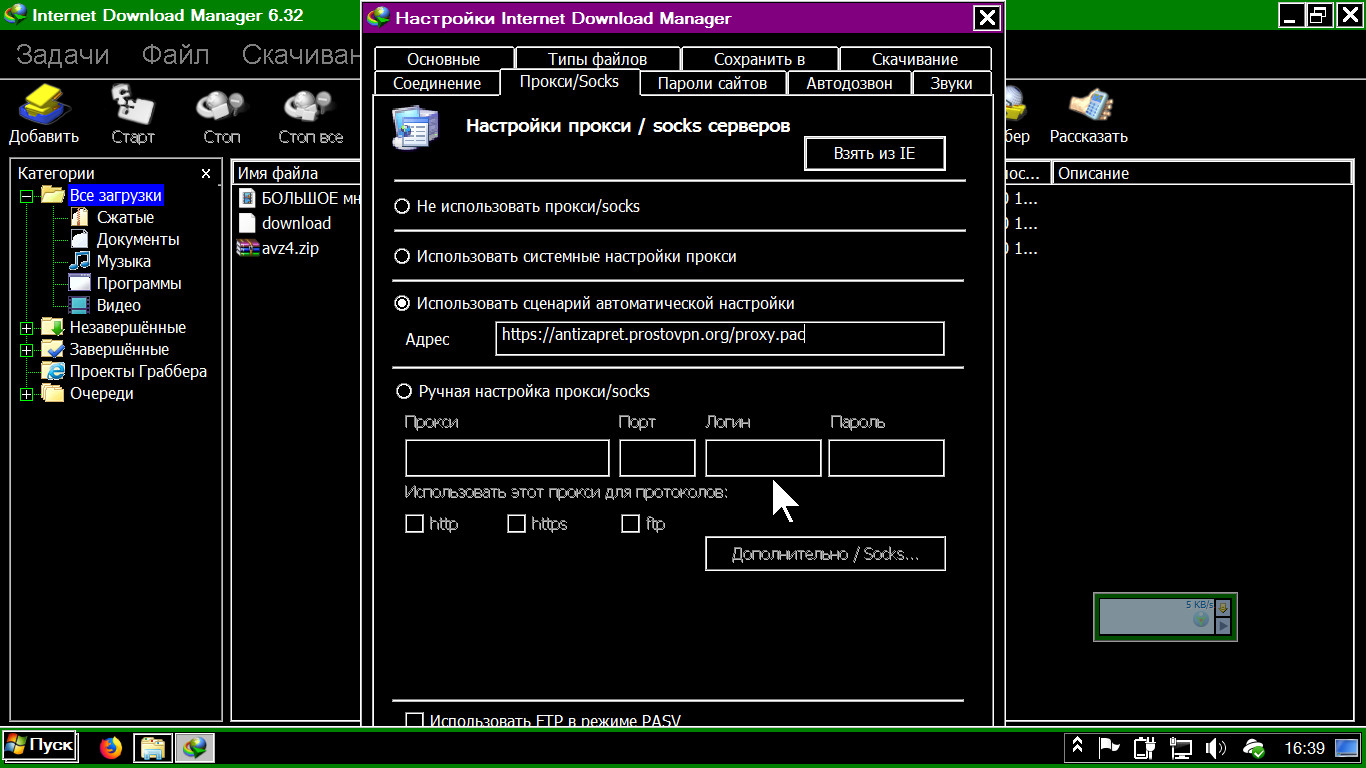This screenshot has height=768, width=1366.
Task: Expand hidden tray icons arrow
Action: click(x=1077, y=746)
